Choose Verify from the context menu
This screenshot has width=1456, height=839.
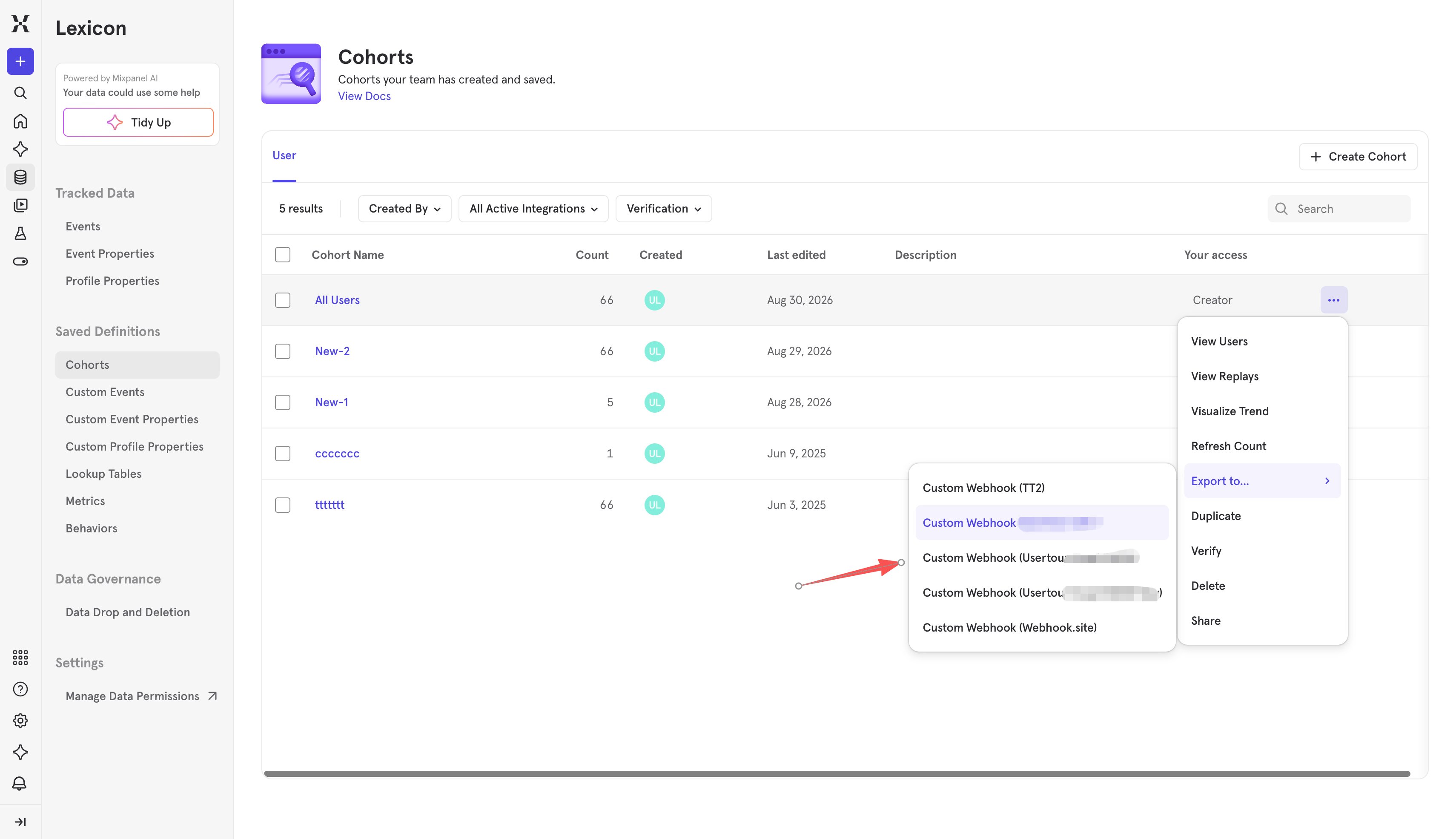[1262, 551]
